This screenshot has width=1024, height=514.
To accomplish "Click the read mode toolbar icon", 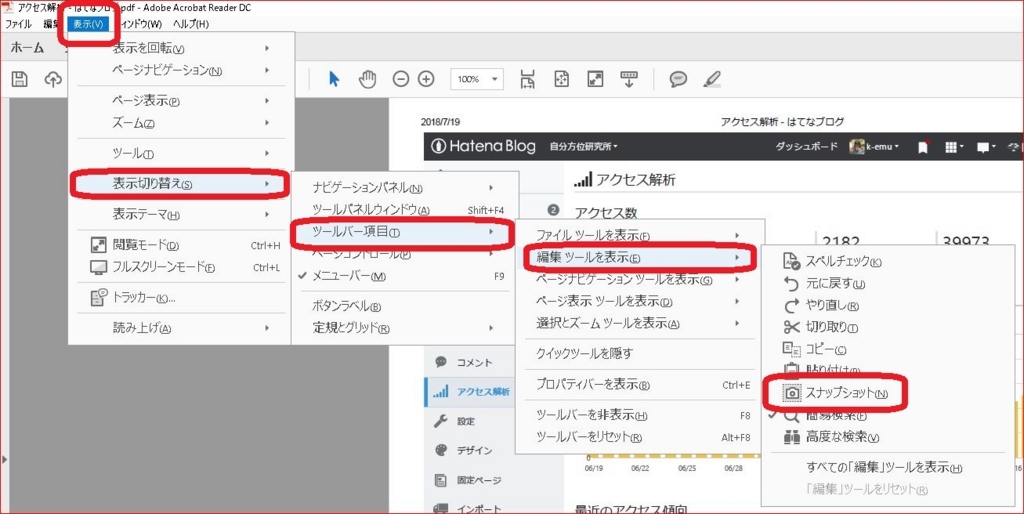I will [629, 80].
